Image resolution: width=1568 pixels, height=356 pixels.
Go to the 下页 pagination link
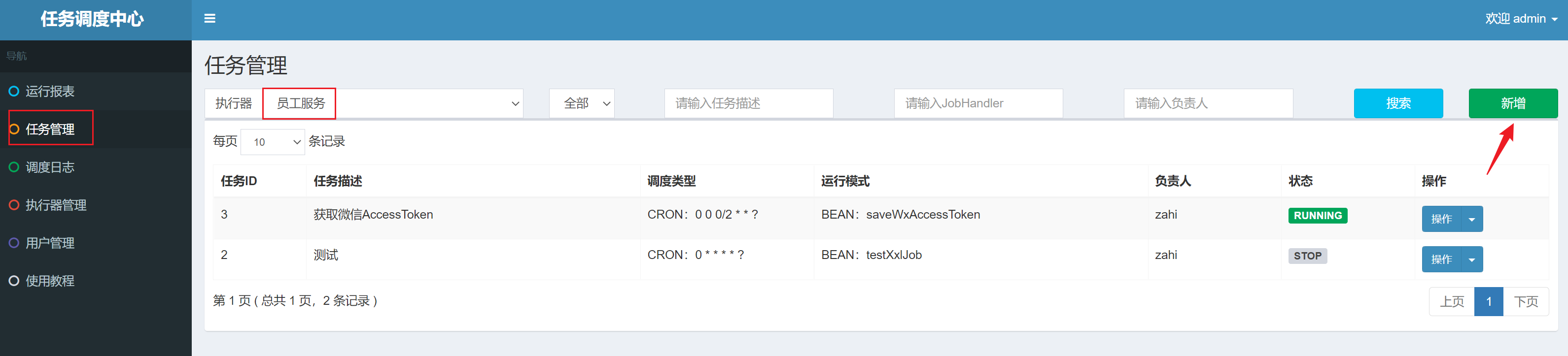point(1526,302)
